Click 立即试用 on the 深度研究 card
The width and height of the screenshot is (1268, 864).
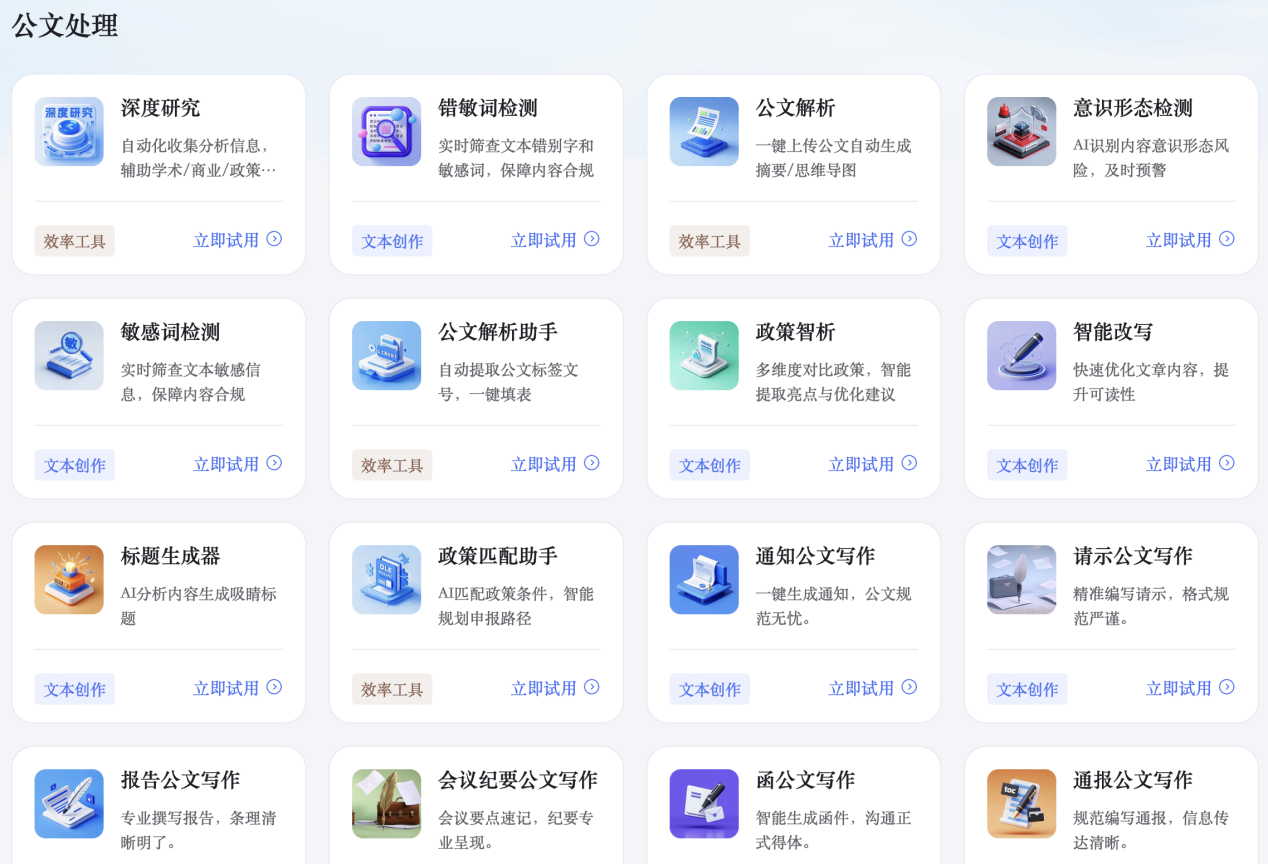point(237,240)
